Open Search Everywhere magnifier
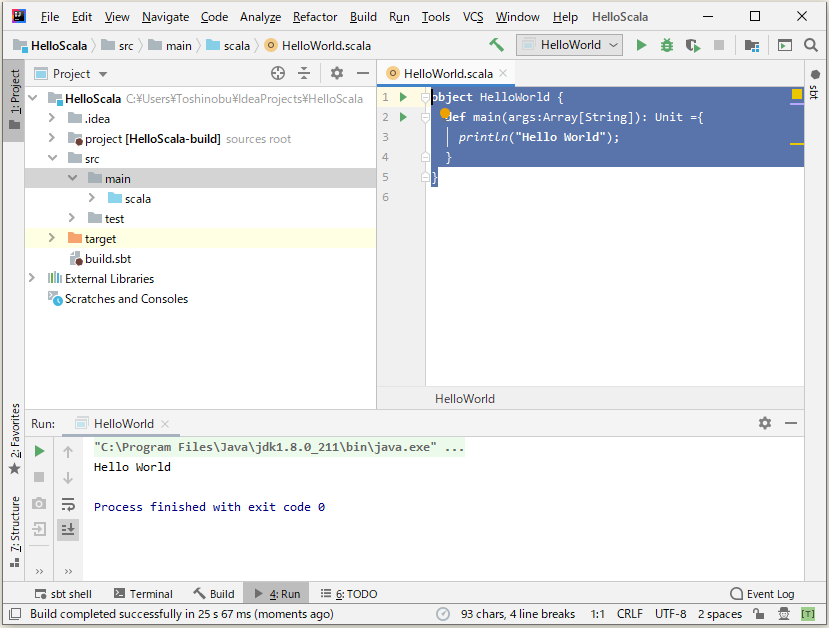This screenshot has width=829, height=628. point(810,45)
